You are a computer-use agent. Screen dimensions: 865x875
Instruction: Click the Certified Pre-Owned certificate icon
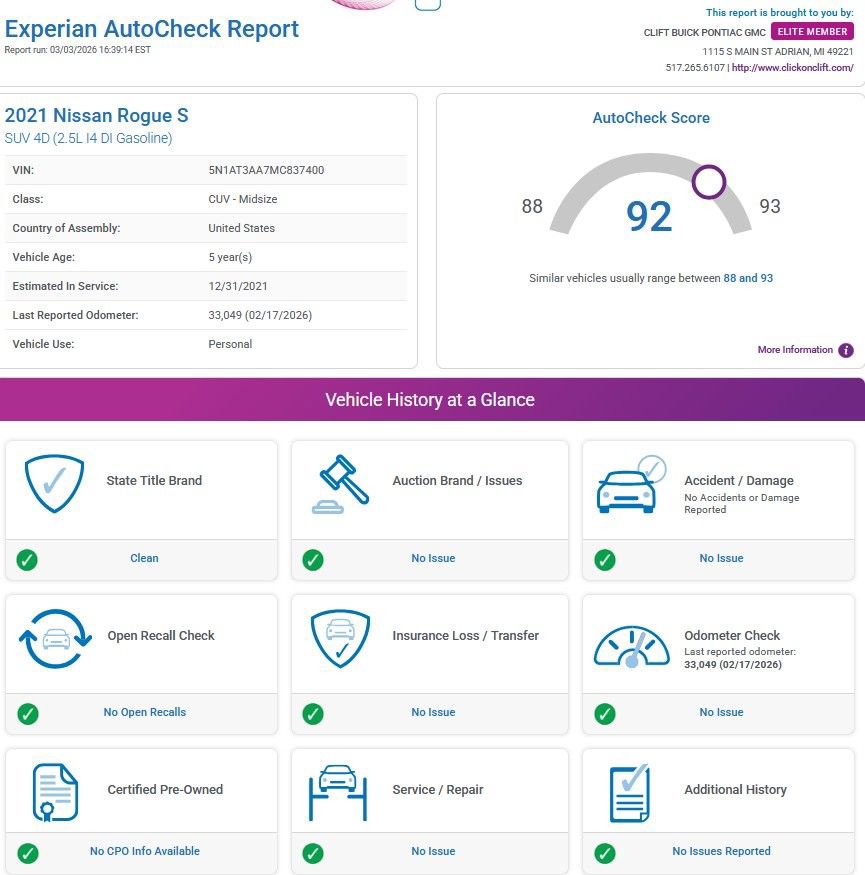pyautogui.click(x=54, y=792)
